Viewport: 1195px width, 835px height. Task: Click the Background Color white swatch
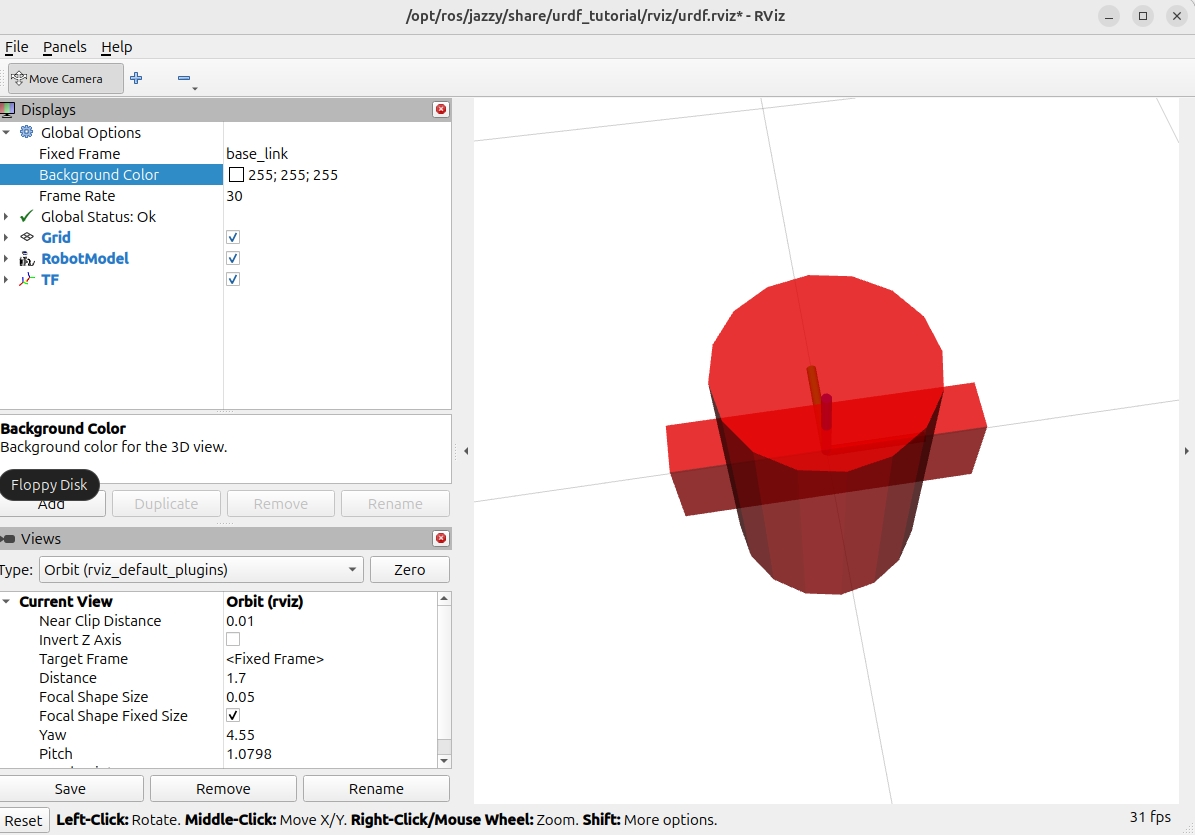coord(236,175)
